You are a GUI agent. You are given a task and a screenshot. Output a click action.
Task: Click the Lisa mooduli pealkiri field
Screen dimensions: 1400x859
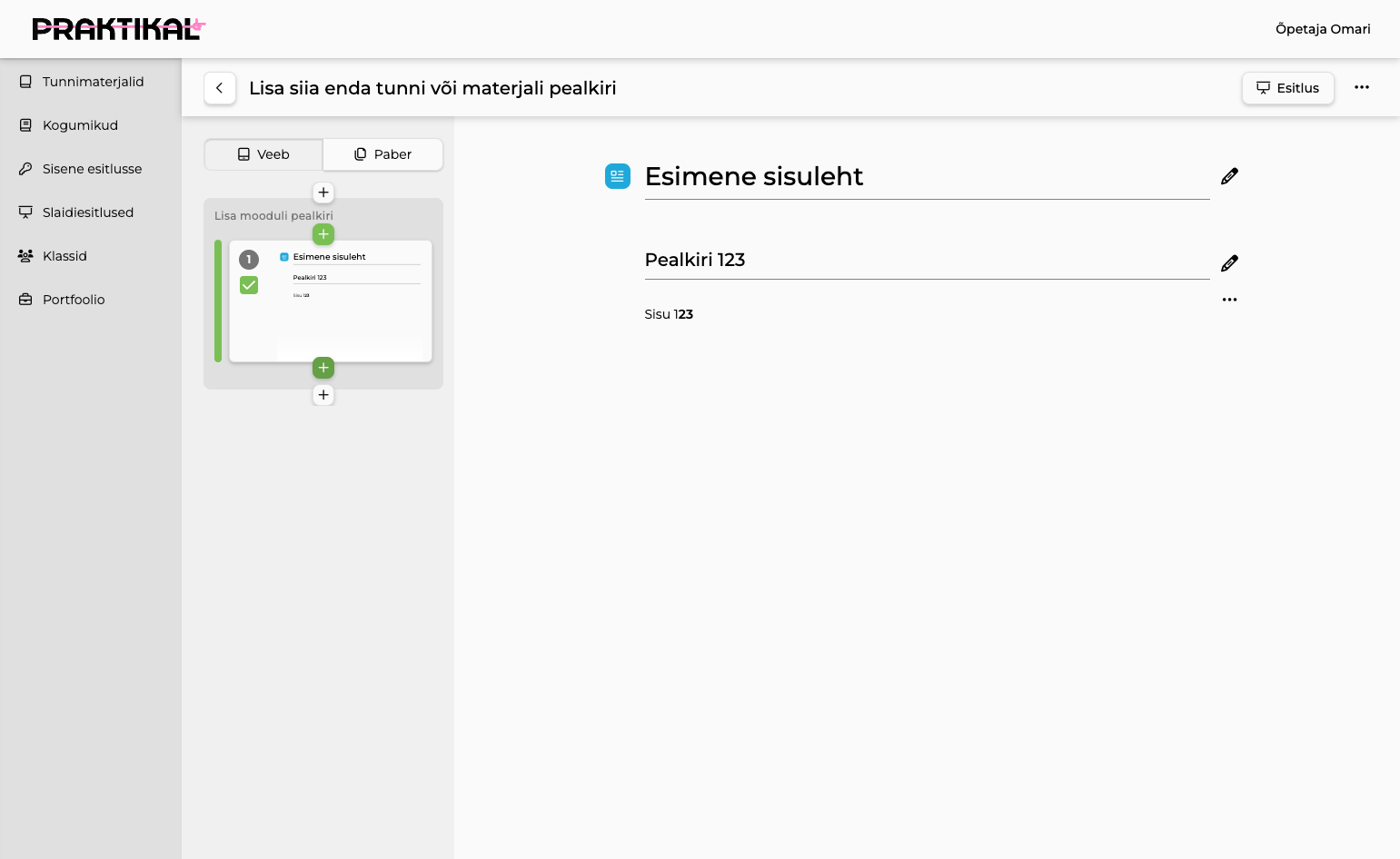coord(273,216)
